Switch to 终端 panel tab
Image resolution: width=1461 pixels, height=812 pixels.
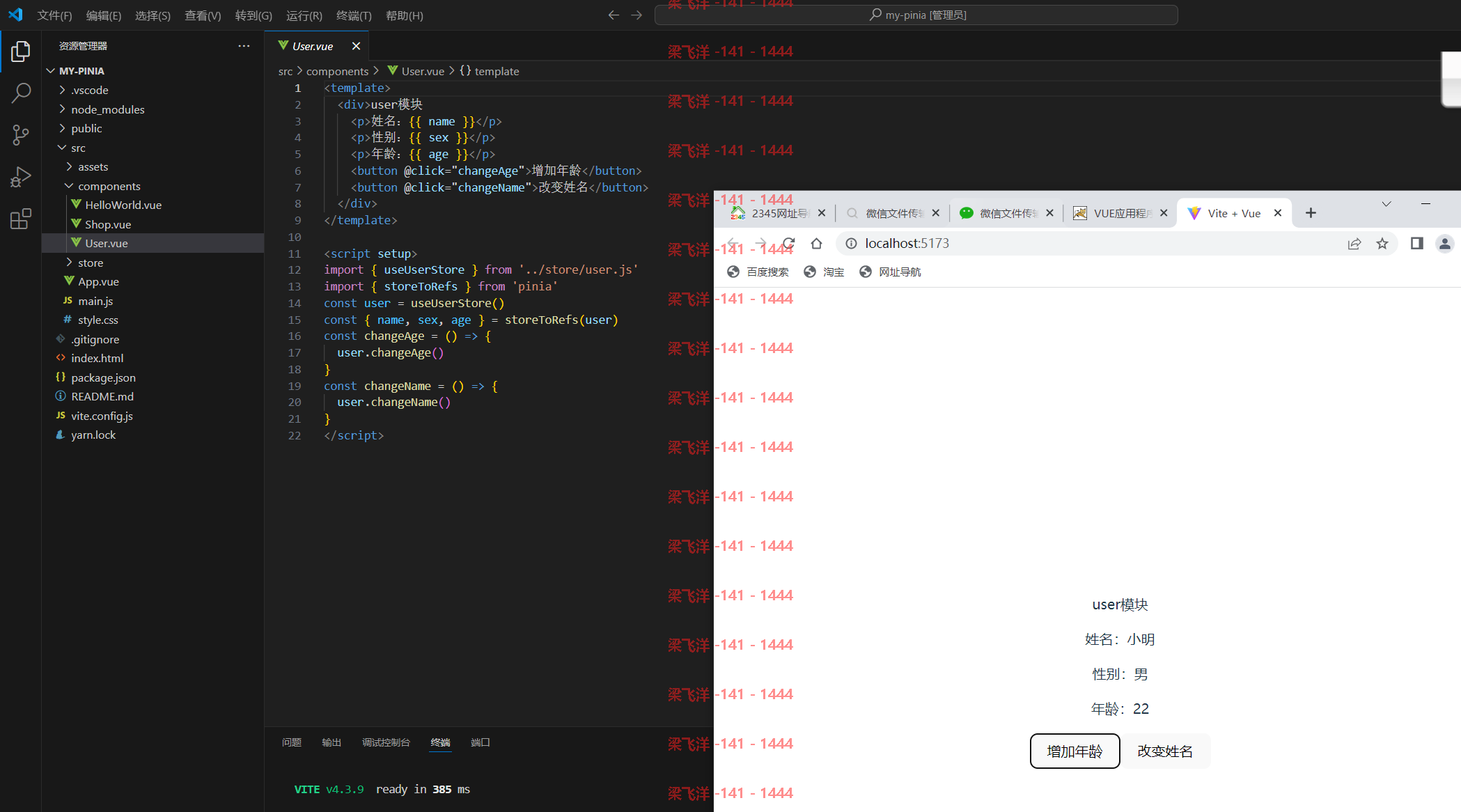pyautogui.click(x=440, y=742)
